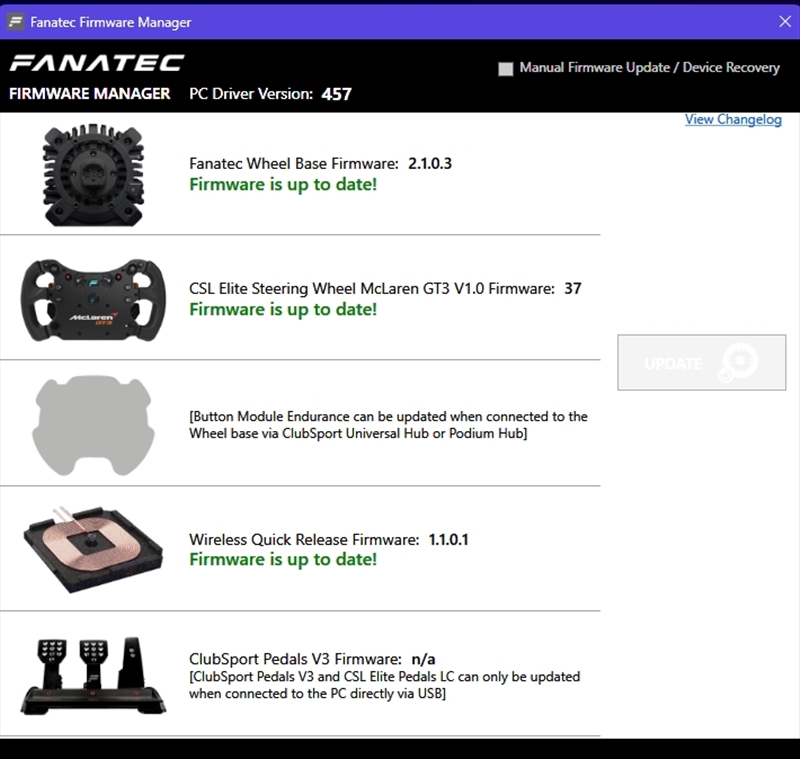Click the pedals firmware n/a value
The width and height of the screenshot is (800, 759).
[x=423, y=660]
